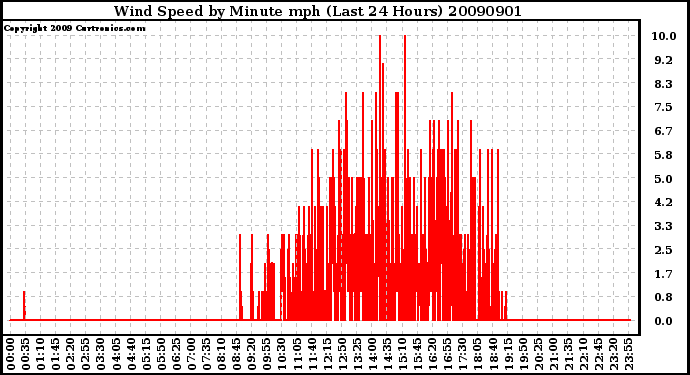
Task: Click the 17:30 time label
Action: (462, 354)
